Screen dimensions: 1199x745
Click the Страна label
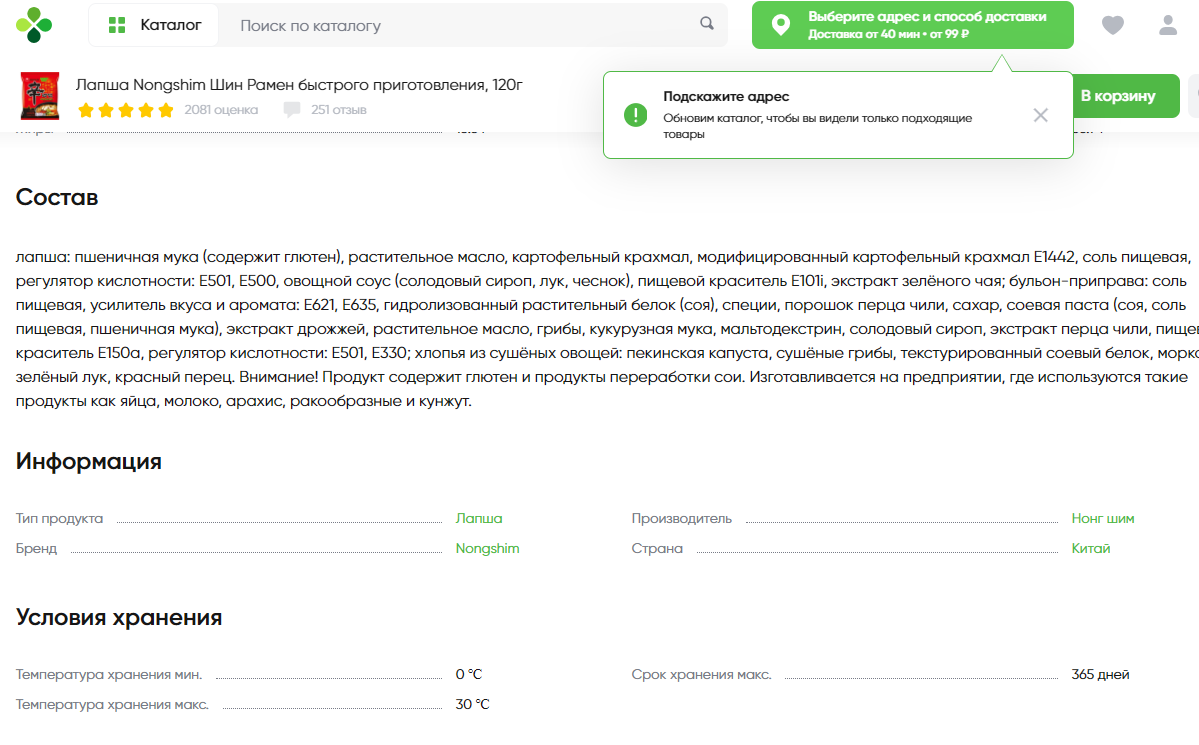point(657,548)
